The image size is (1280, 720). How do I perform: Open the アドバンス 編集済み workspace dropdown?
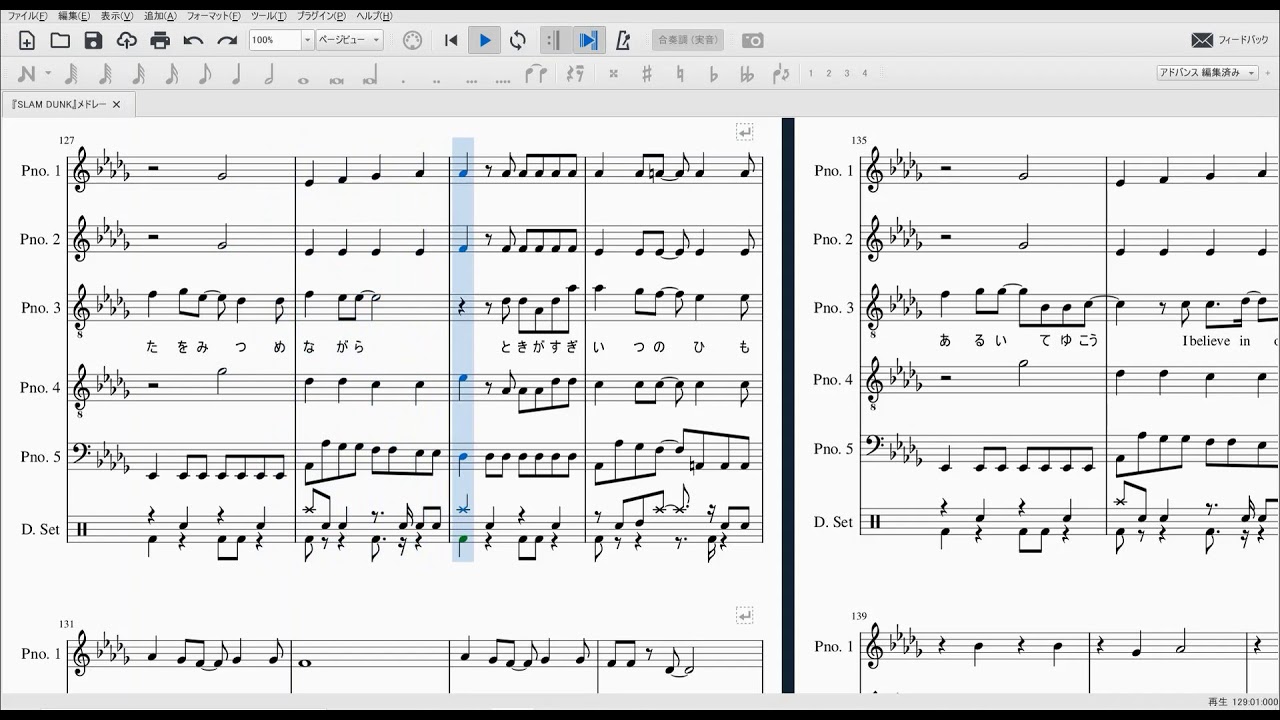click(1206, 73)
